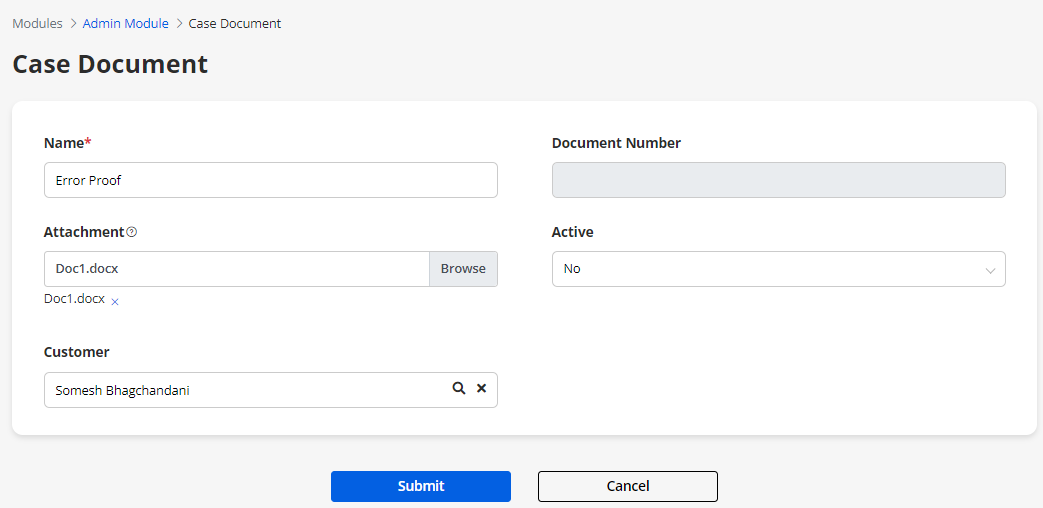1043x508 pixels.
Task: Click the Customer search magnifier icon
Action: tap(459, 389)
